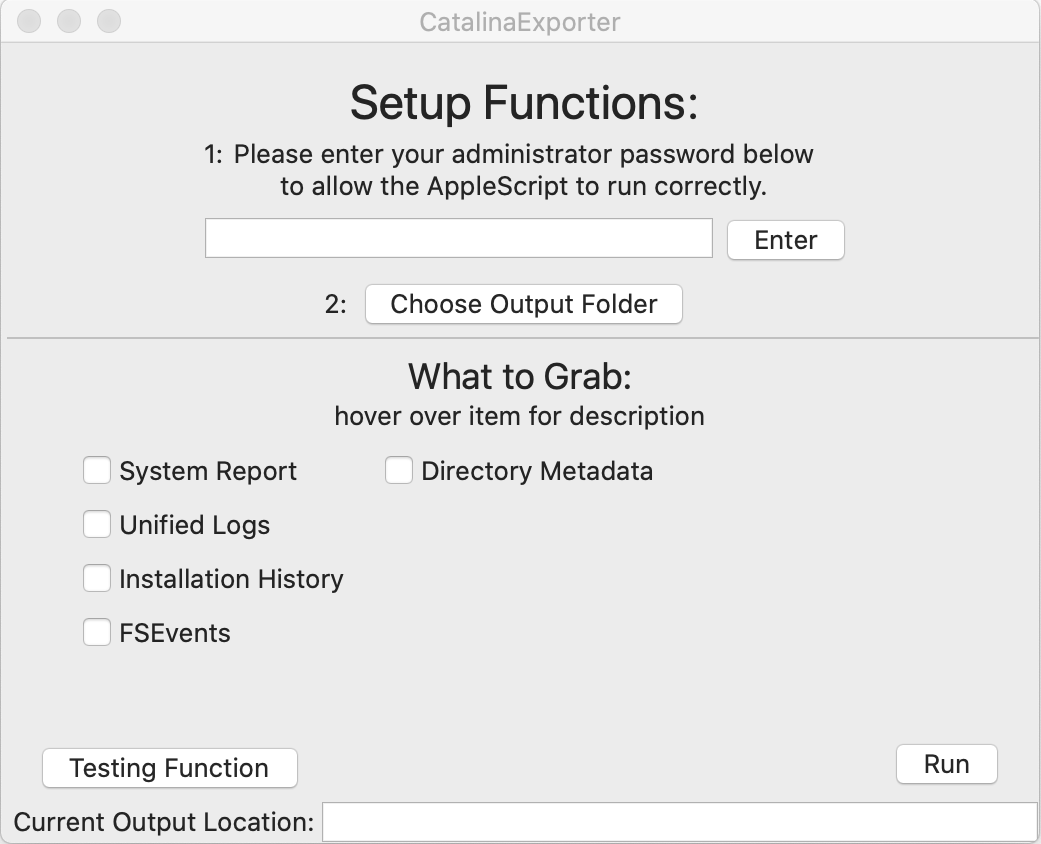Screen dimensions: 1041x844
Task: Click the Enter button
Action: (785, 239)
